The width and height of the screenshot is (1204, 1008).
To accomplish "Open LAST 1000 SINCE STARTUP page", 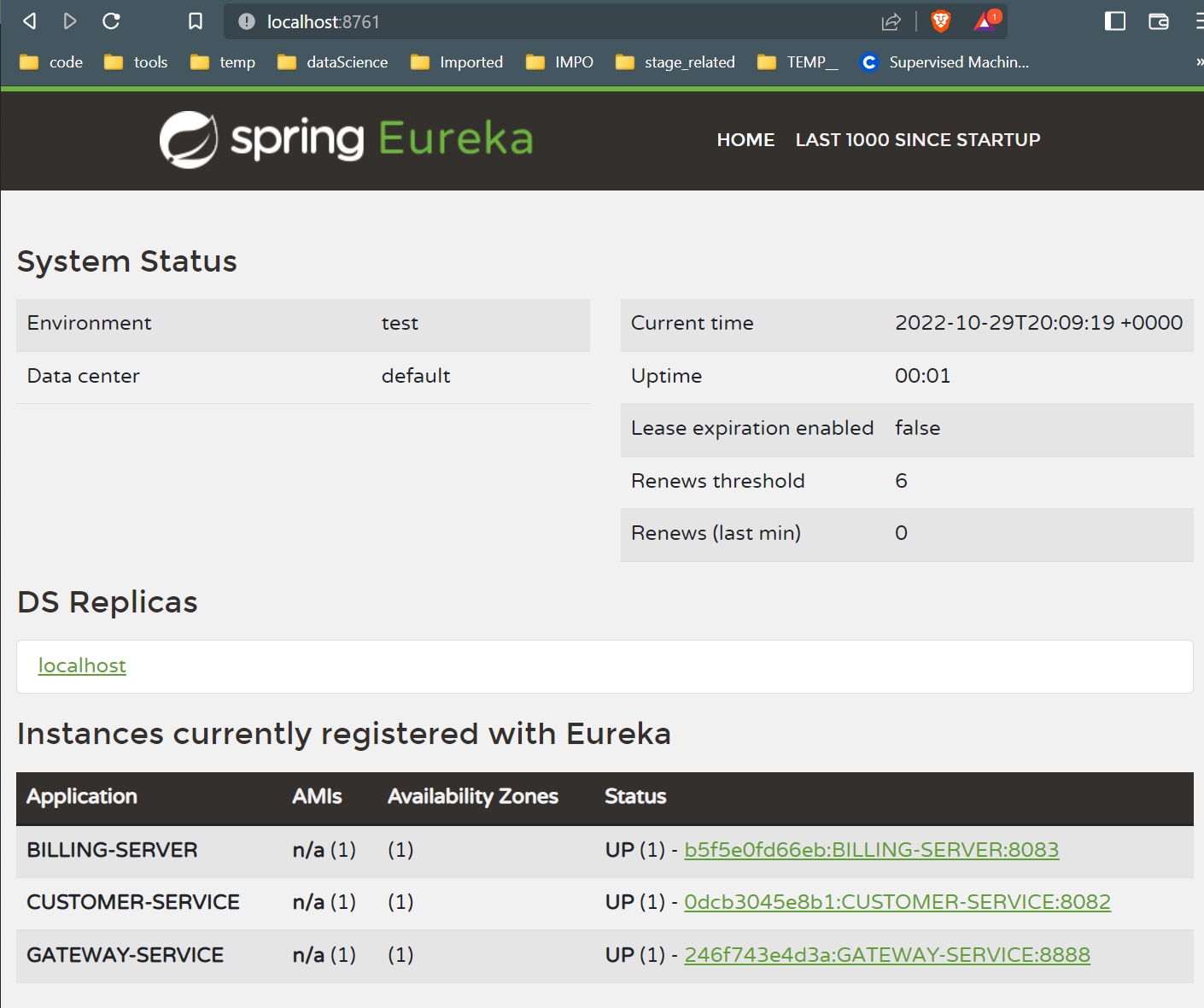I will [x=918, y=140].
